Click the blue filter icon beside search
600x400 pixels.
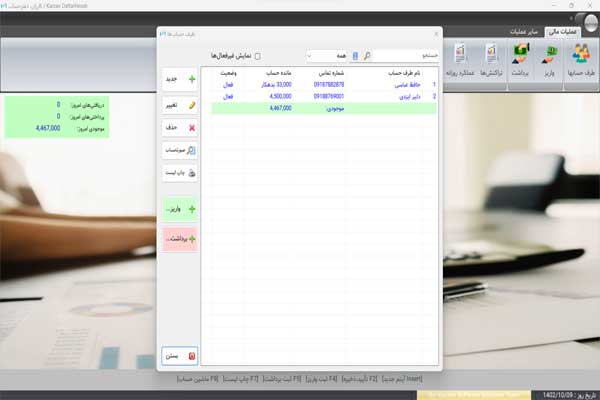pos(355,56)
